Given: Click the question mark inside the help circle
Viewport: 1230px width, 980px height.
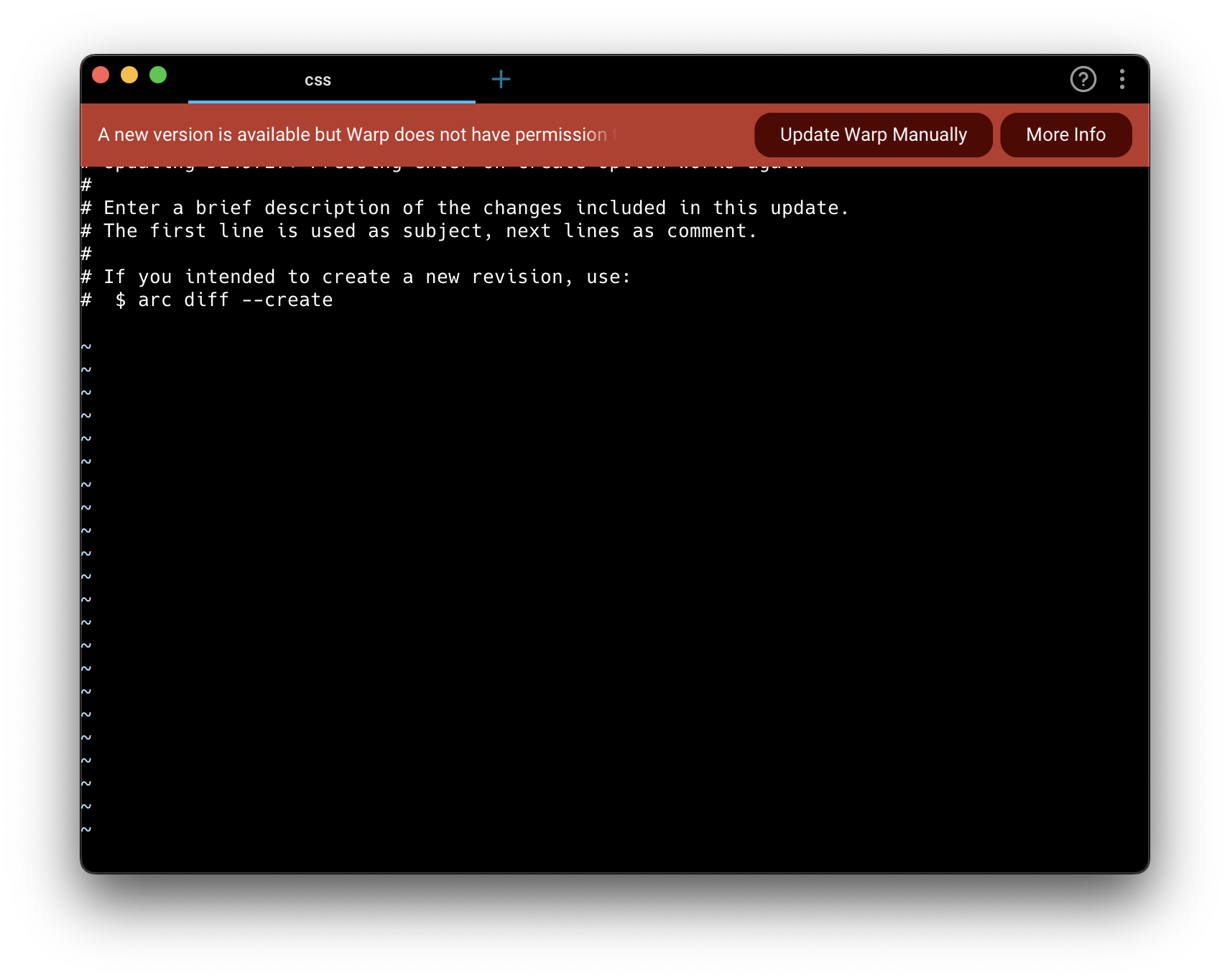Looking at the screenshot, I should pyautogui.click(x=1083, y=79).
